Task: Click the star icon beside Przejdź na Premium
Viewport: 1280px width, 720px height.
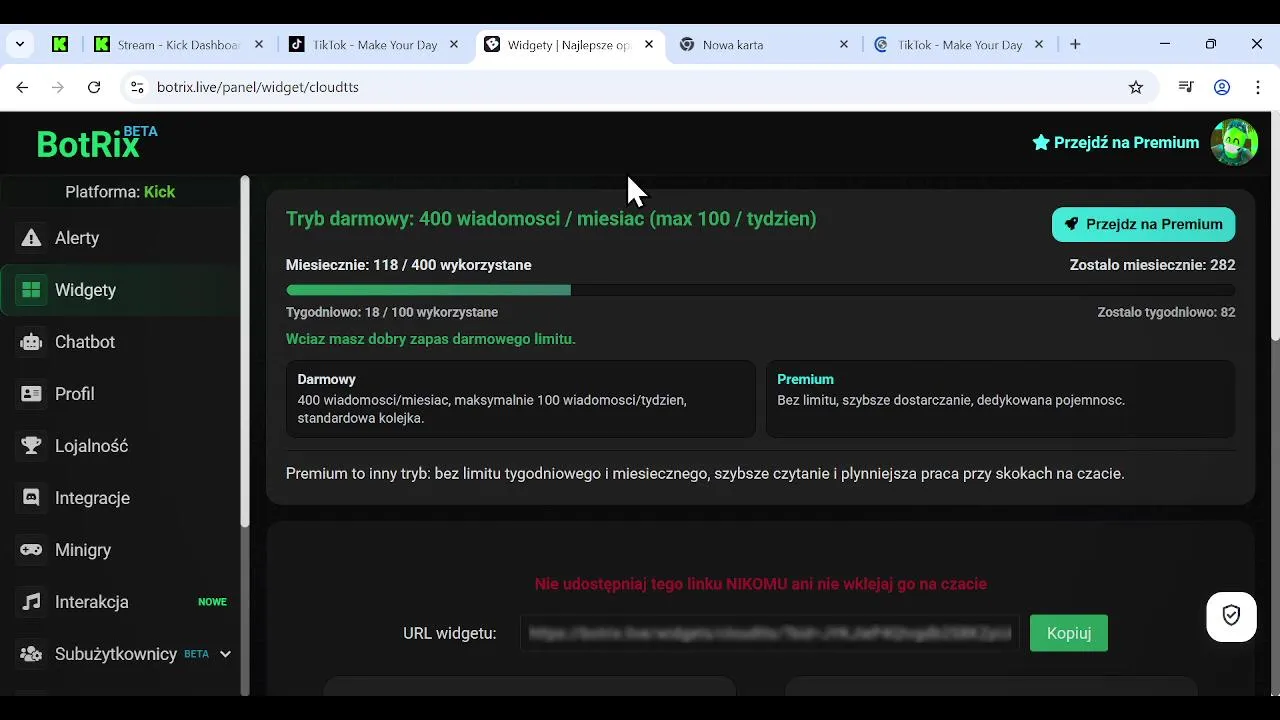Action: (1041, 142)
